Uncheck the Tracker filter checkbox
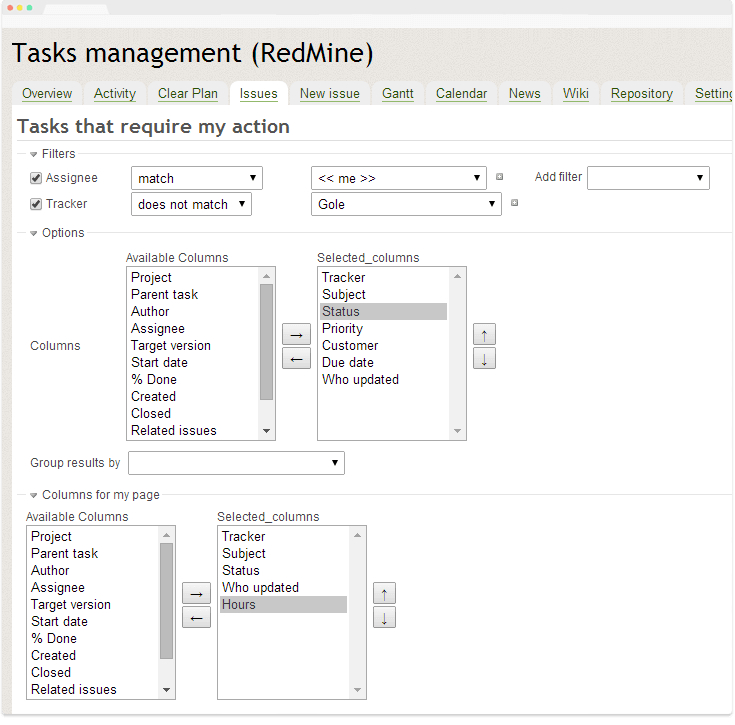The height and width of the screenshot is (725, 735). click(x=37, y=204)
